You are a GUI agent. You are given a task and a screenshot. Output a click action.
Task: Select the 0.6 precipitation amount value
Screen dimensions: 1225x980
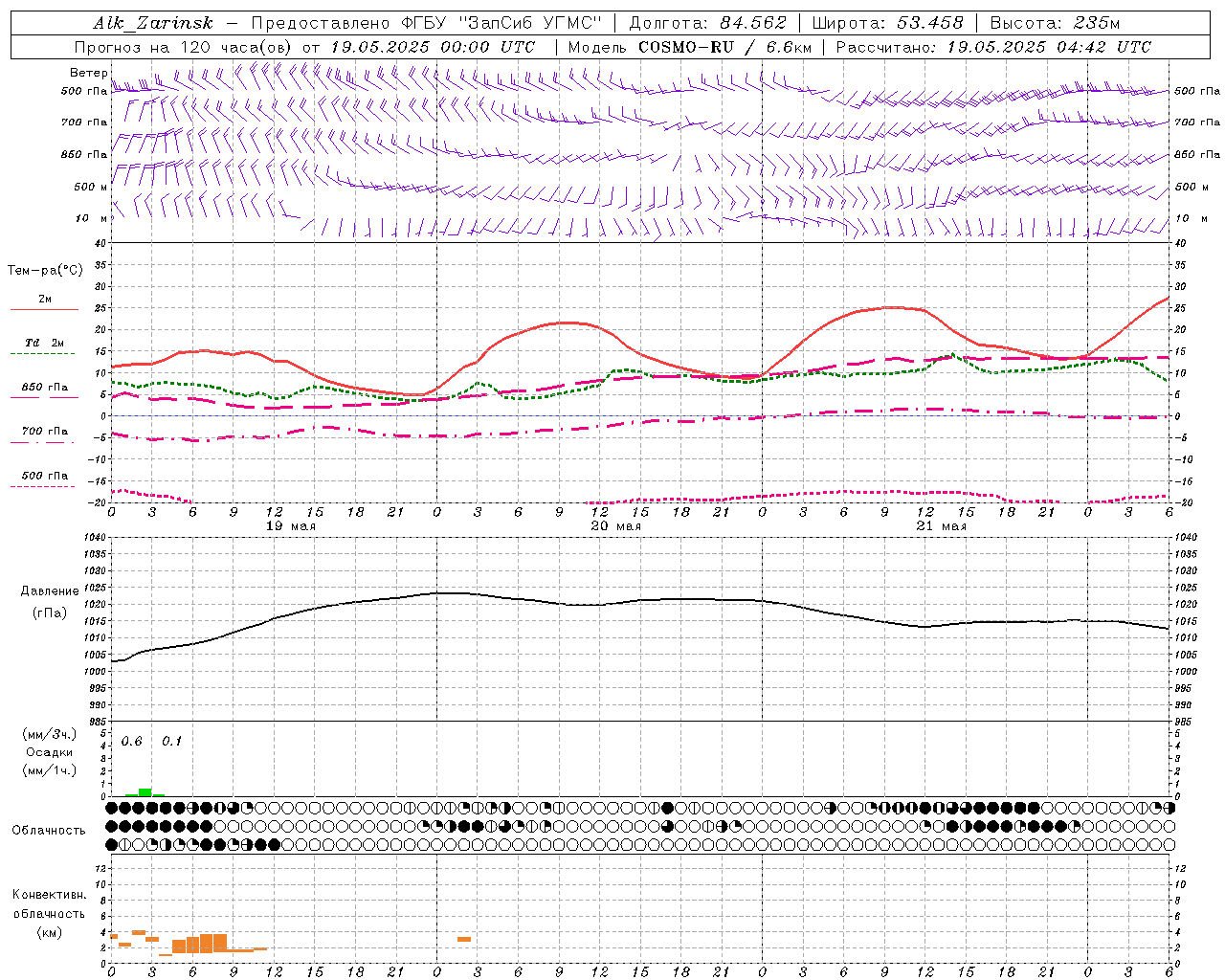point(132,742)
